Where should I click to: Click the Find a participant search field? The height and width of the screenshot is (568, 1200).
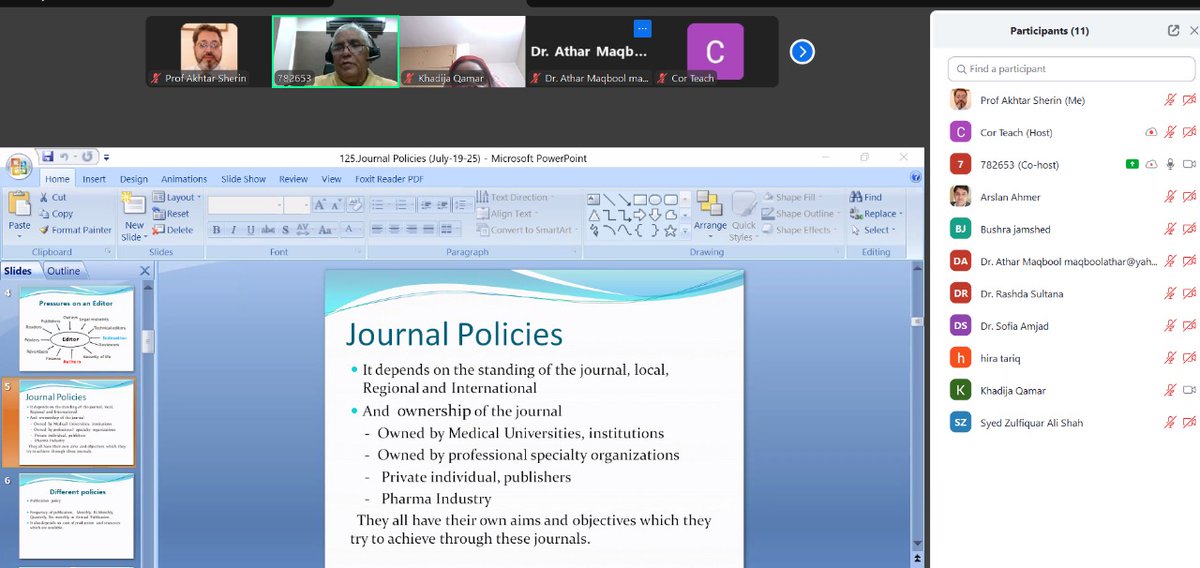coord(1071,69)
